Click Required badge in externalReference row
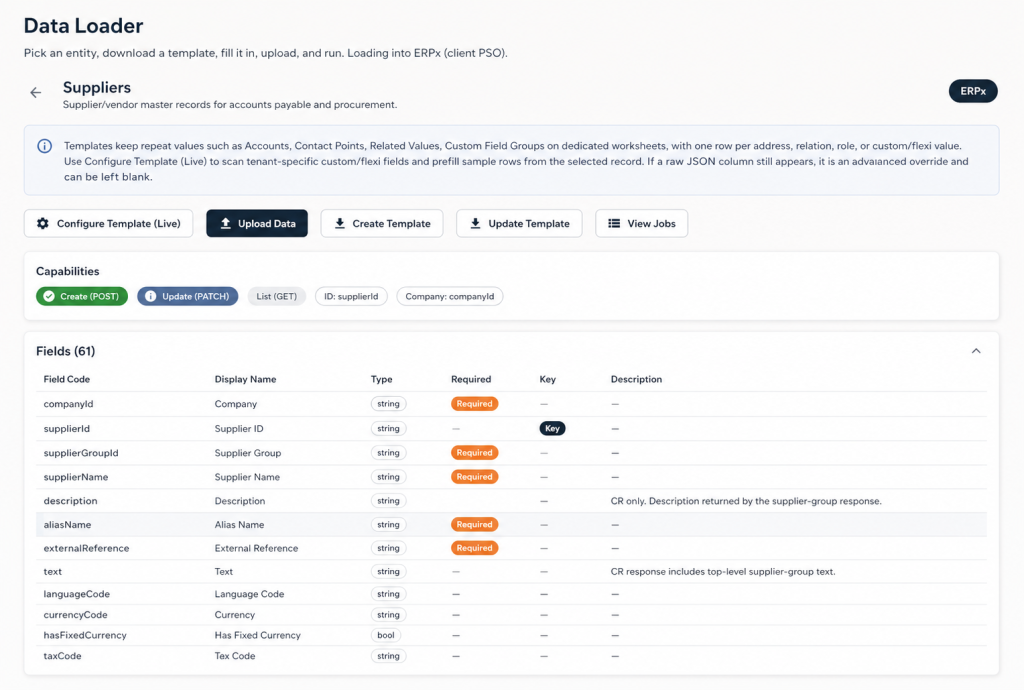1024x690 pixels. point(475,548)
